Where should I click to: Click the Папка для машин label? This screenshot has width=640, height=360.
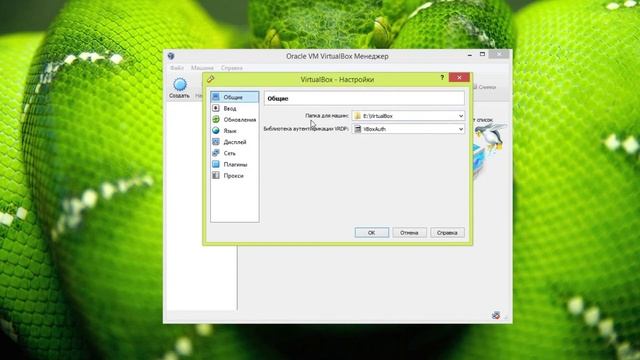click(x=327, y=116)
